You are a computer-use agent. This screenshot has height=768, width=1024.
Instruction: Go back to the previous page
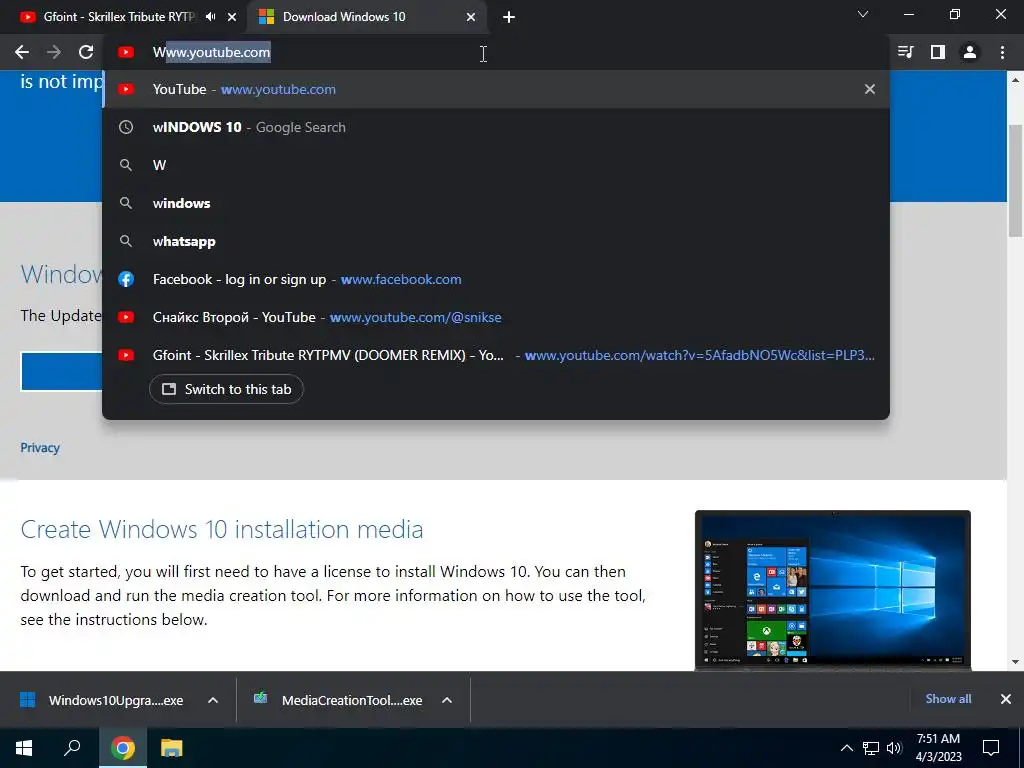(x=22, y=52)
